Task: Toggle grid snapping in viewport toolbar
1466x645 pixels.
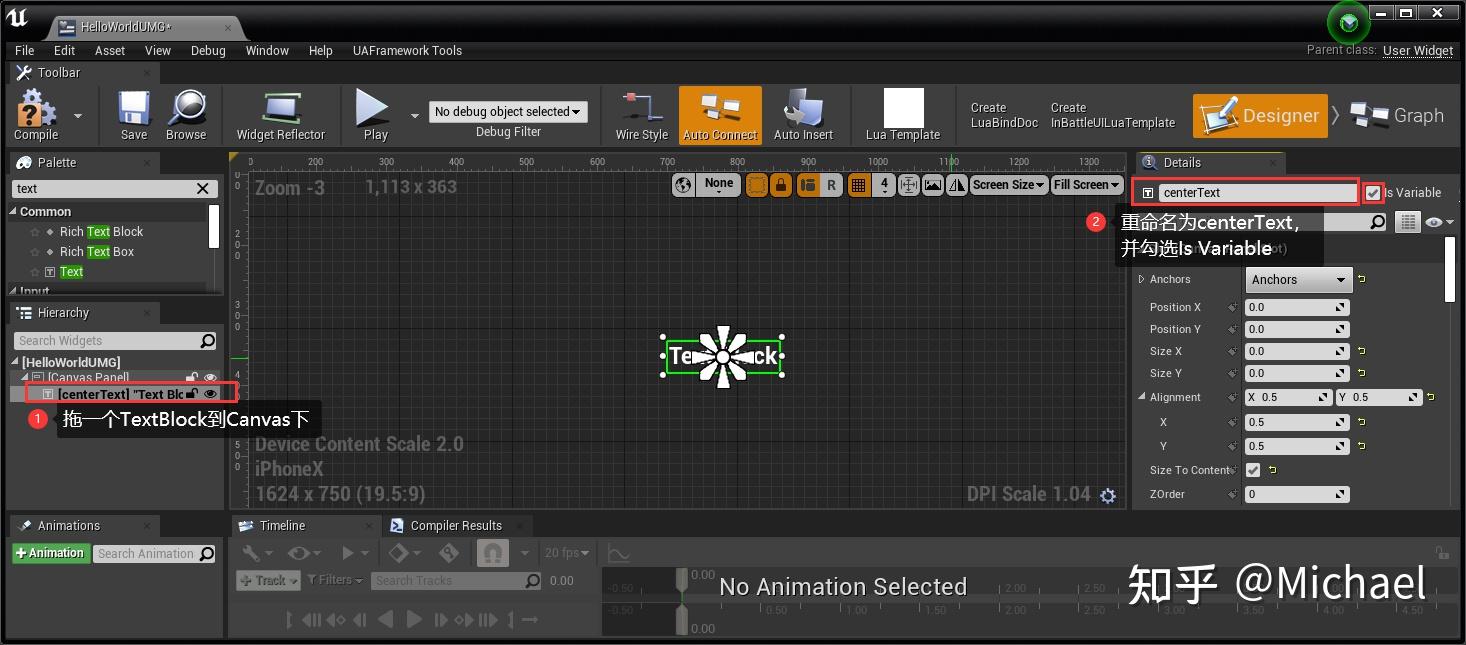Action: (858, 185)
